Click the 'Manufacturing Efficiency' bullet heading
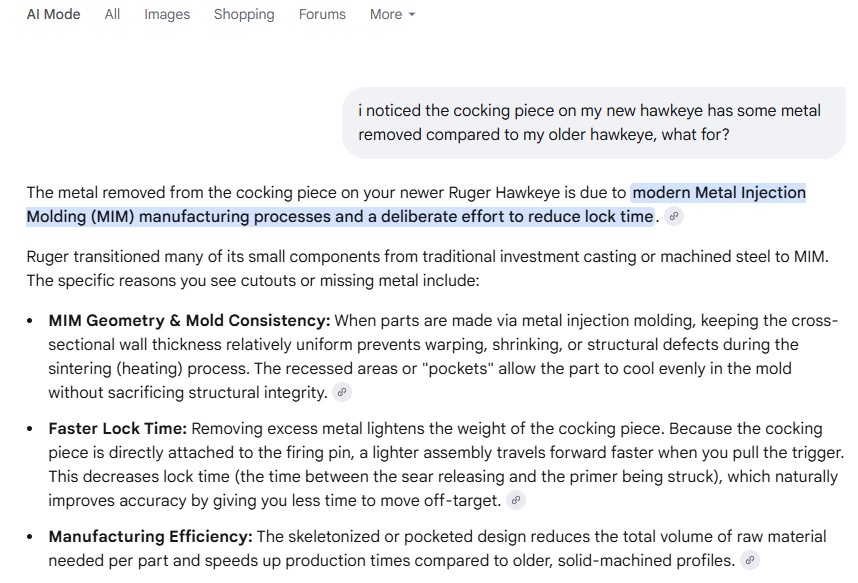The width and height of the screenshot is (858, 583). coord(150,536)
